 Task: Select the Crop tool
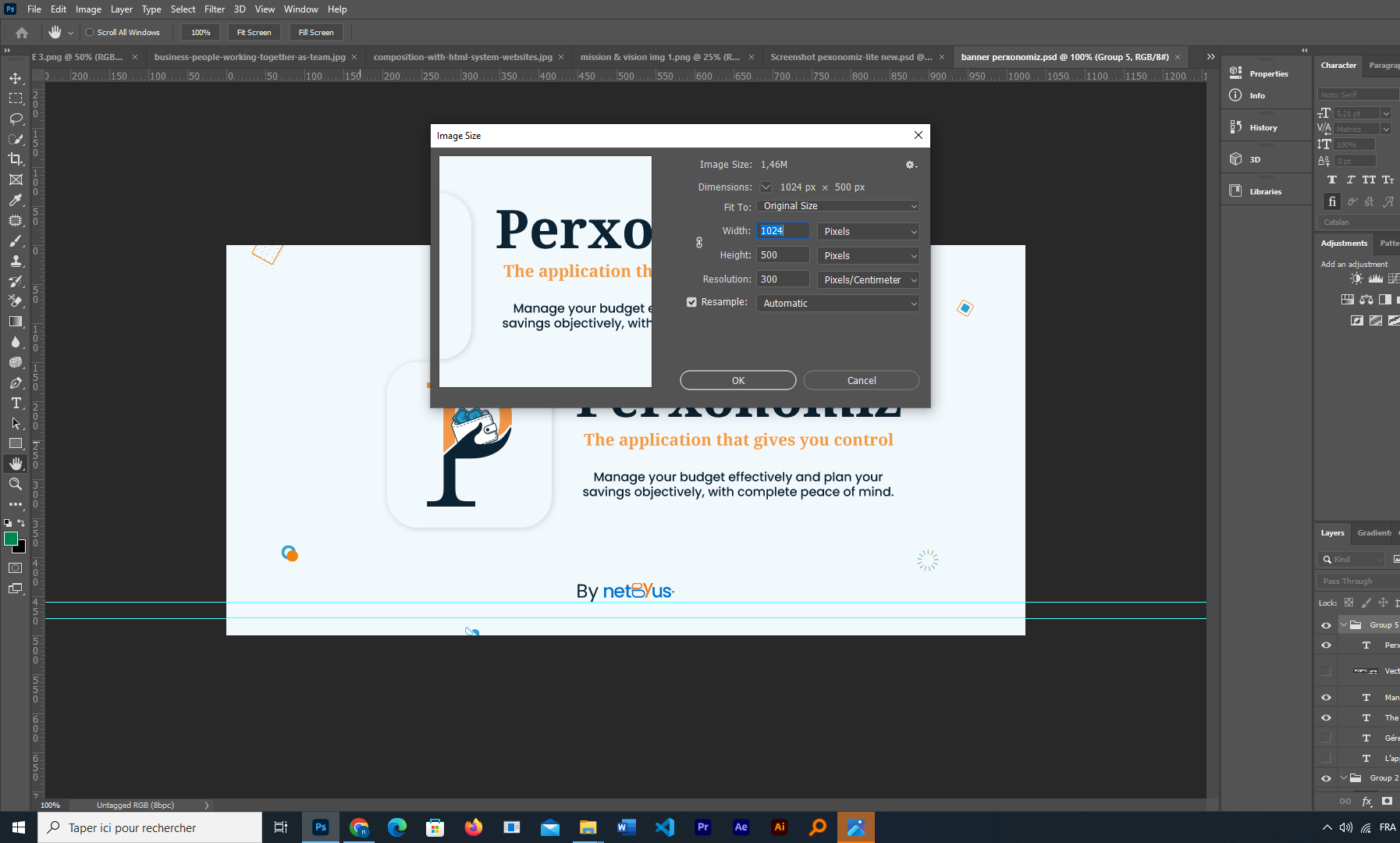coord(16,159)
